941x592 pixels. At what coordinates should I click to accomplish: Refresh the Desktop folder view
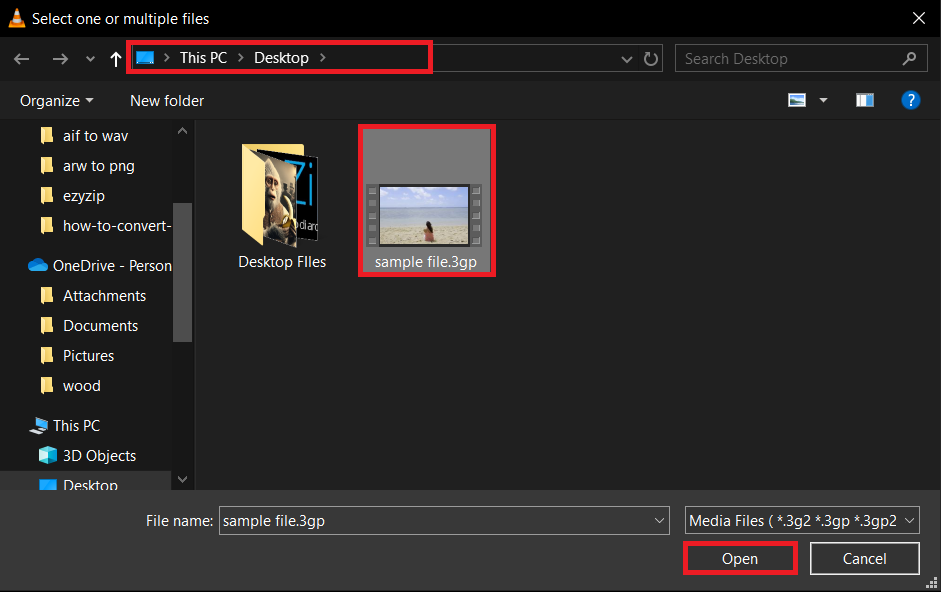(x=650, y=58)
